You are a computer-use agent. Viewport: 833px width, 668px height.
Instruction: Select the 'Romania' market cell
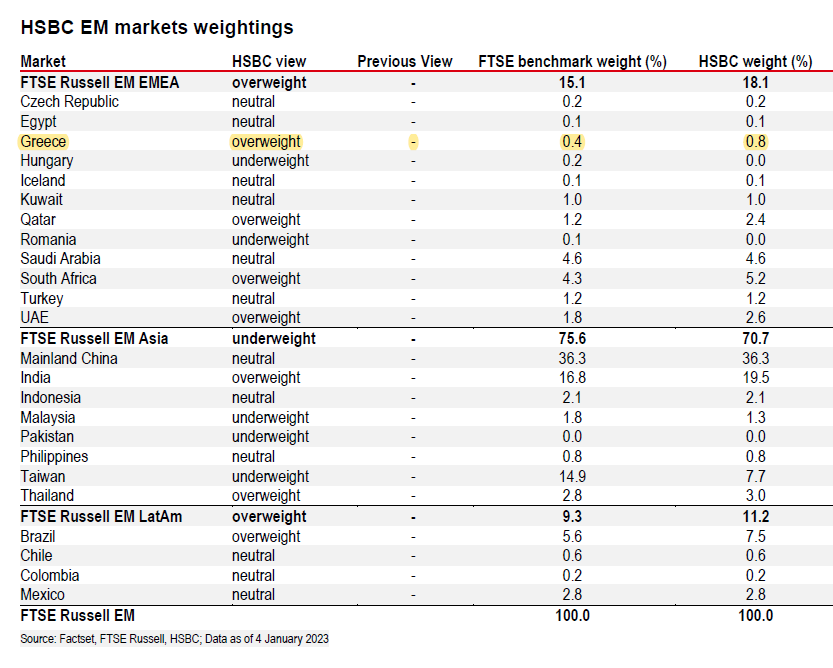(48, 240)
